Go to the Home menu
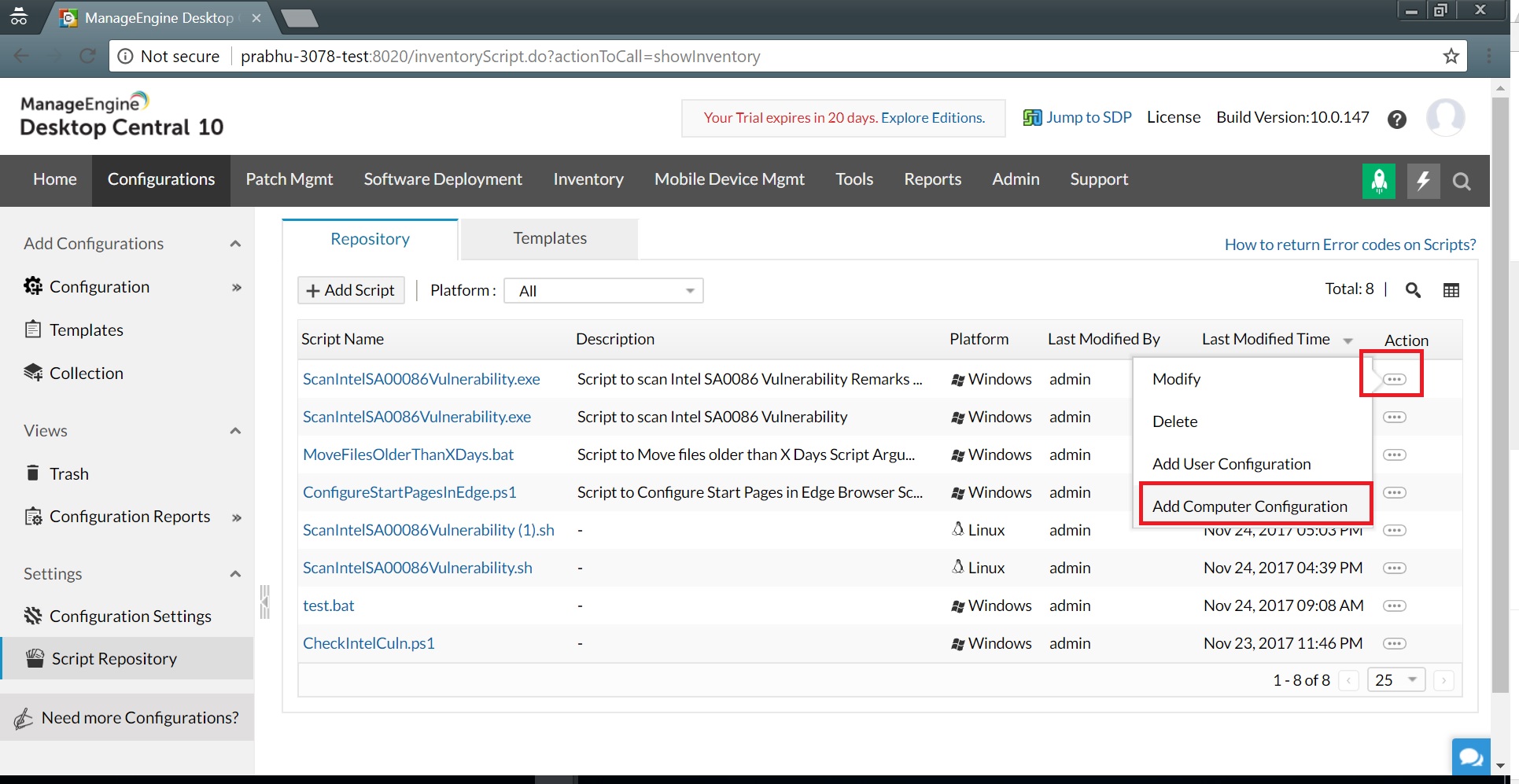This screenshot has height=784, width=1519. [x=54, y=179]
